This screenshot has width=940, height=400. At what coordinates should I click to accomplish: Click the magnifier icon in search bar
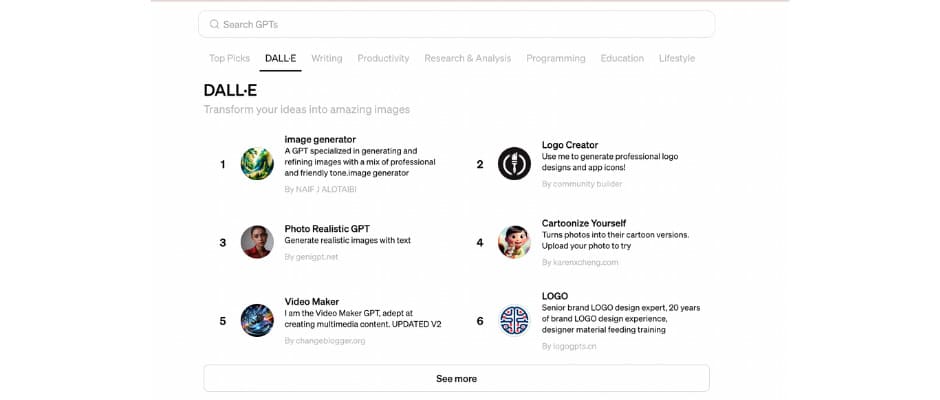point(214,25)
